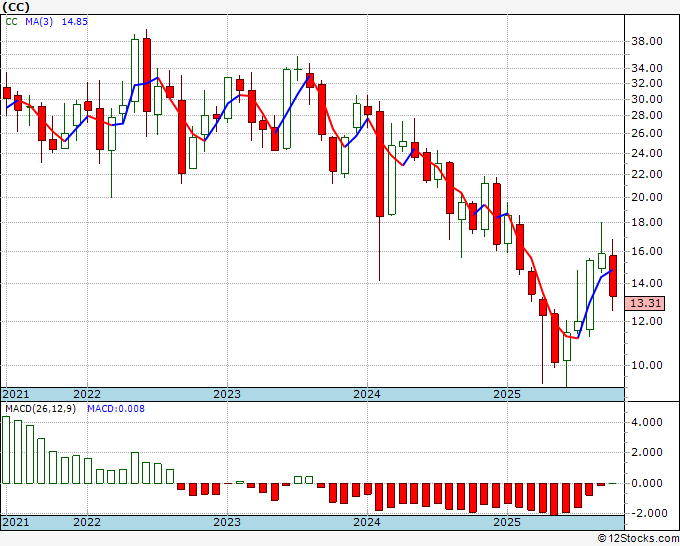Screen dimensions: 680x546
Task: Click the 18.00 price axis label
Action: [x=646, y=222]
